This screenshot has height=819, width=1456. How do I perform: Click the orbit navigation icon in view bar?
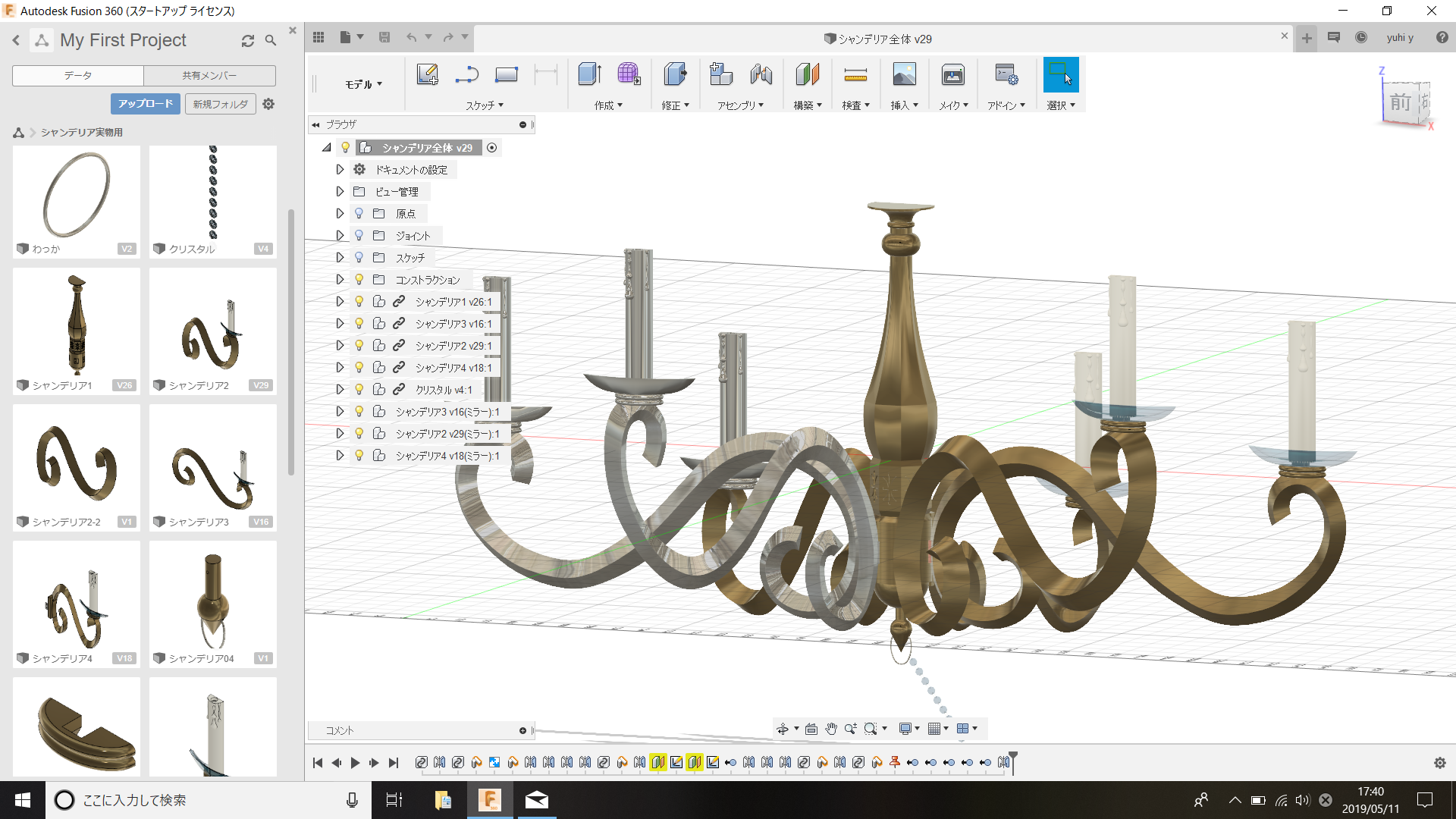782,729
